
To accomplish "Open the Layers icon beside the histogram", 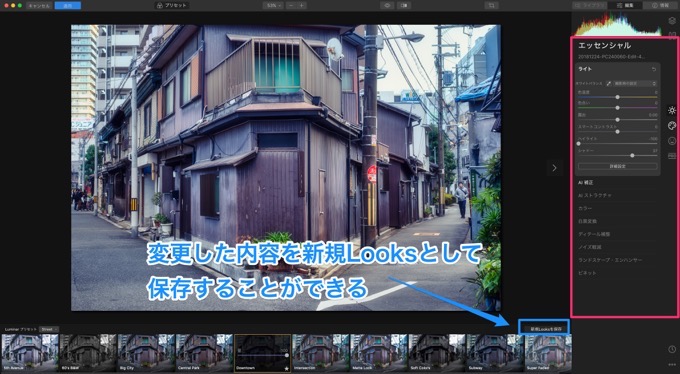I will (672, 20).
